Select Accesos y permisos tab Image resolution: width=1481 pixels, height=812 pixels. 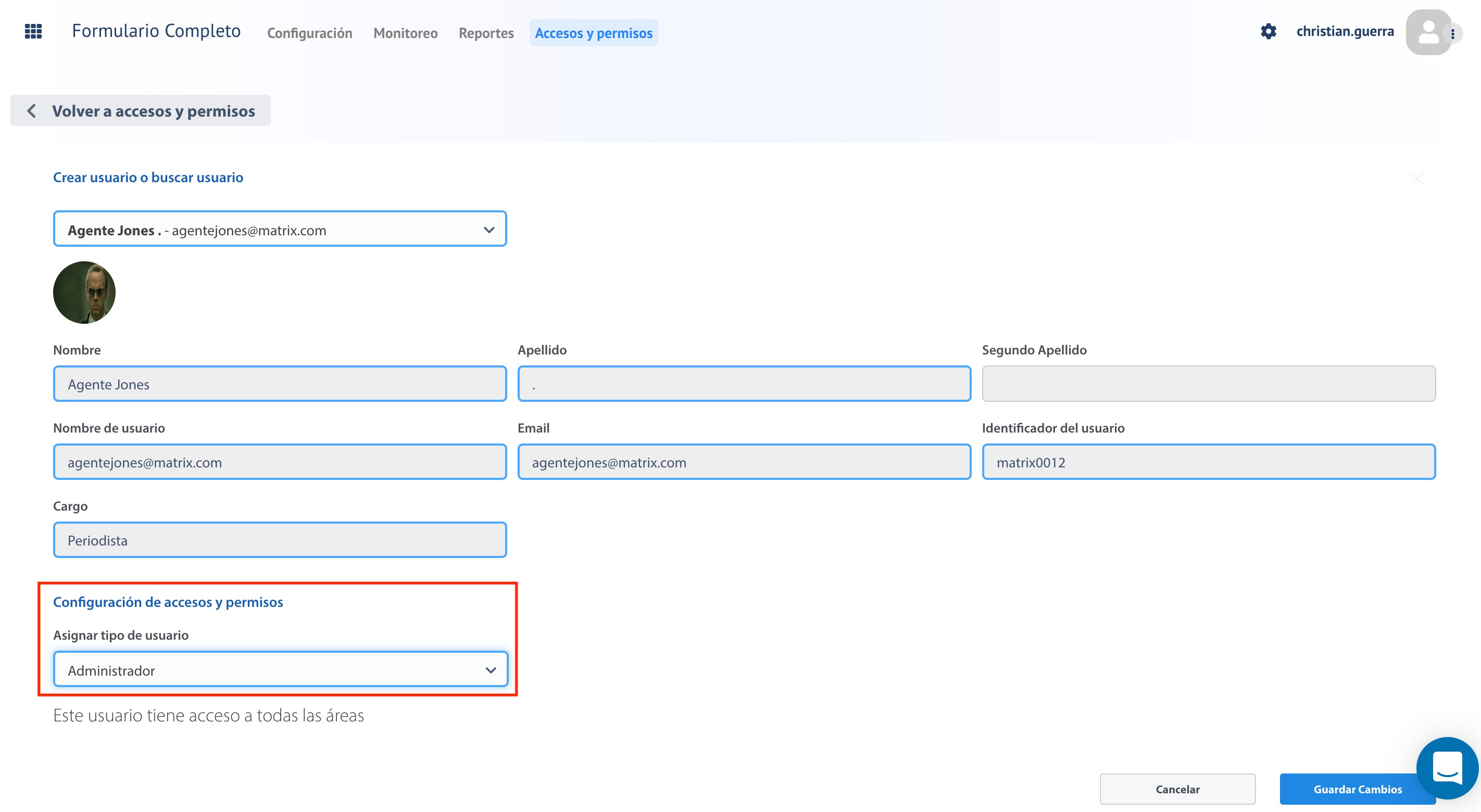point(593,33)
